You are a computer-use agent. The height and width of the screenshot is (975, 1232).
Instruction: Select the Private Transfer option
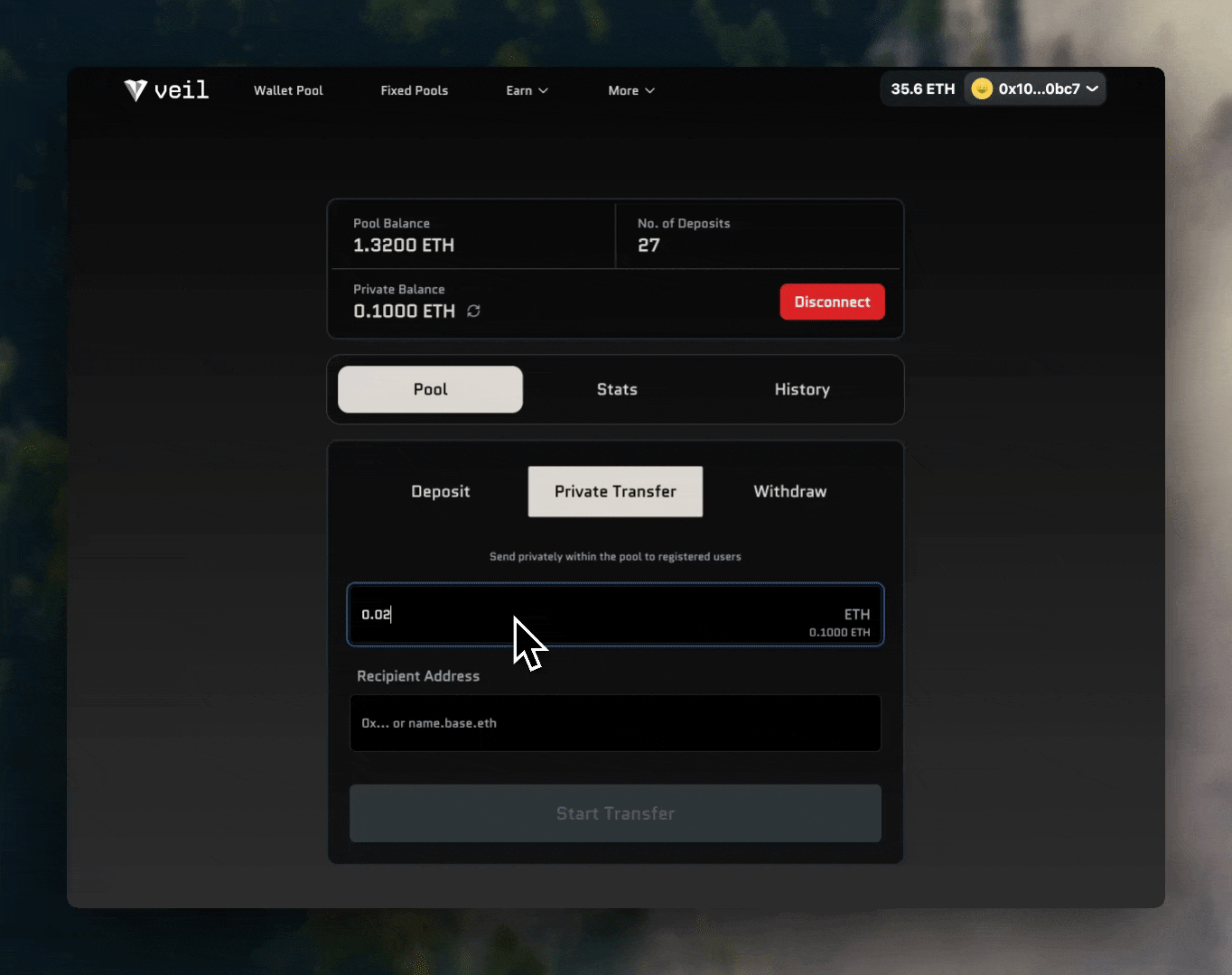[x=615, y=491]
